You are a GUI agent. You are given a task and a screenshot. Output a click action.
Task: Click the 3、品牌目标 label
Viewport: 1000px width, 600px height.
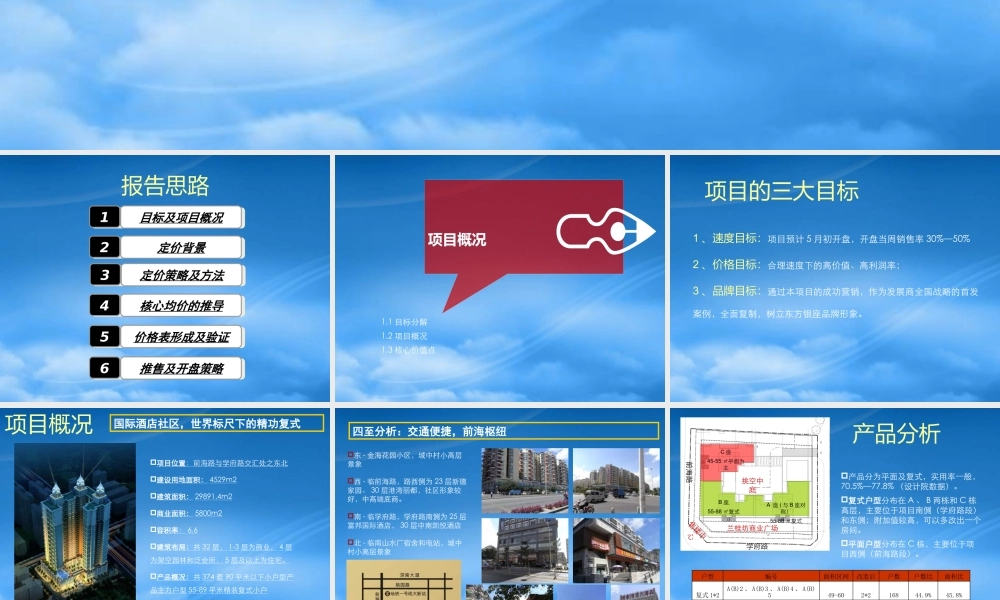[726, 291]
